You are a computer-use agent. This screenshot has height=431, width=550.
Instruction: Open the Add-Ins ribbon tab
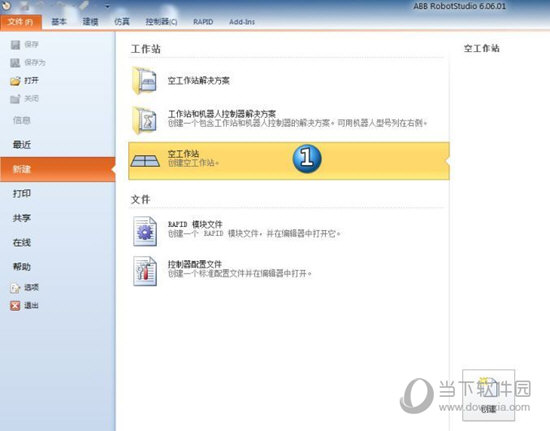click(x=242, y=22)
